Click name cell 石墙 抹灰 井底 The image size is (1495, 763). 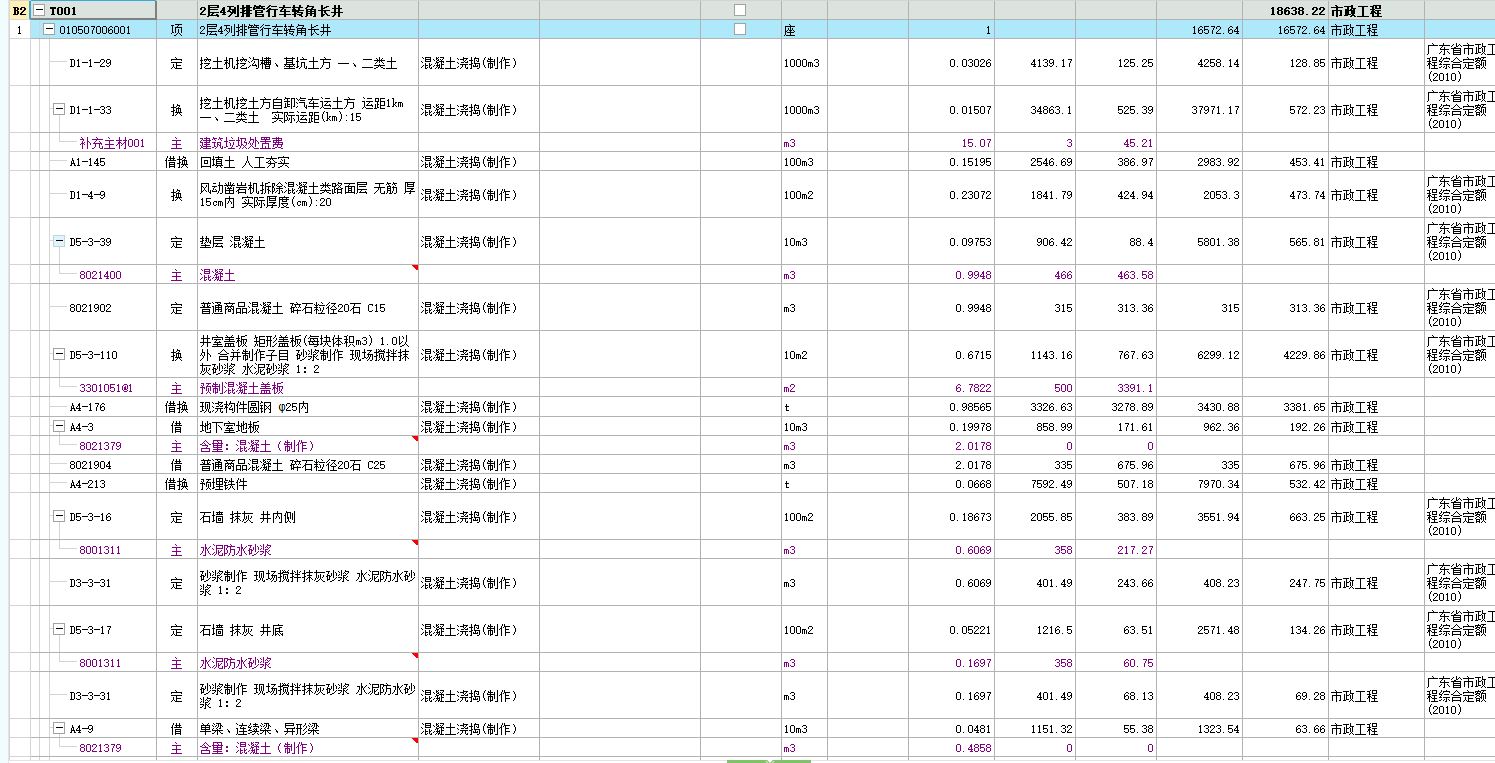241,630
